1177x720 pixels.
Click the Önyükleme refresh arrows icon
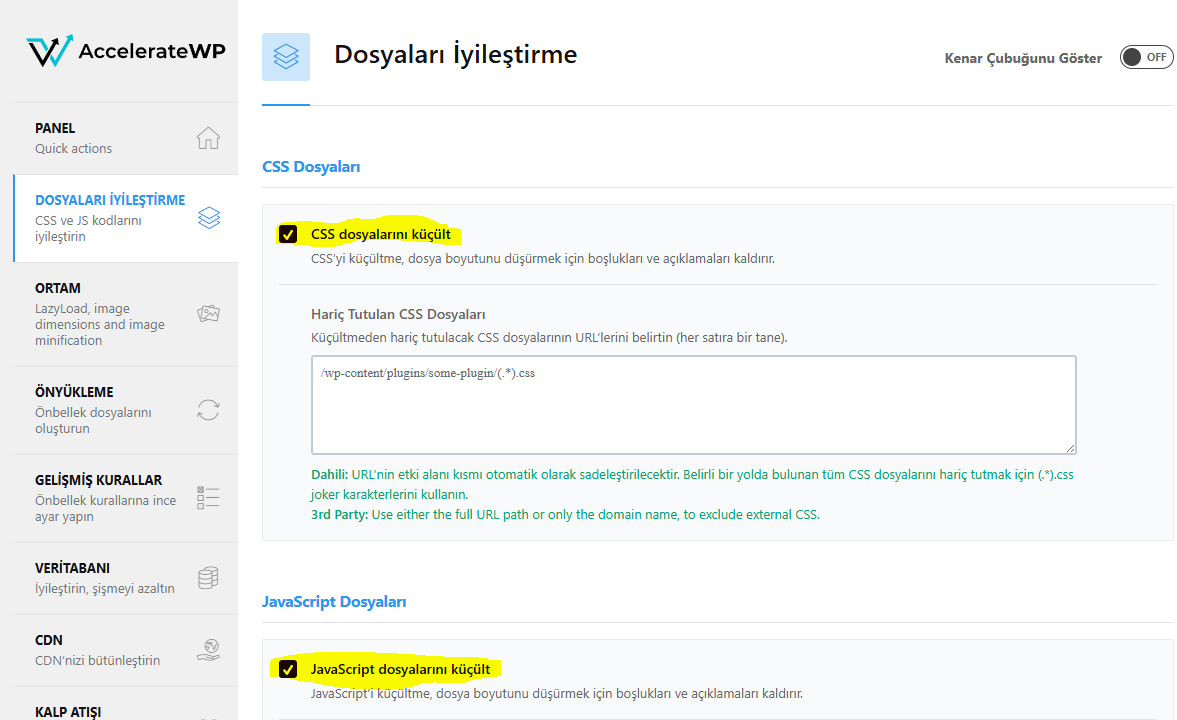[x=208, y=410]
